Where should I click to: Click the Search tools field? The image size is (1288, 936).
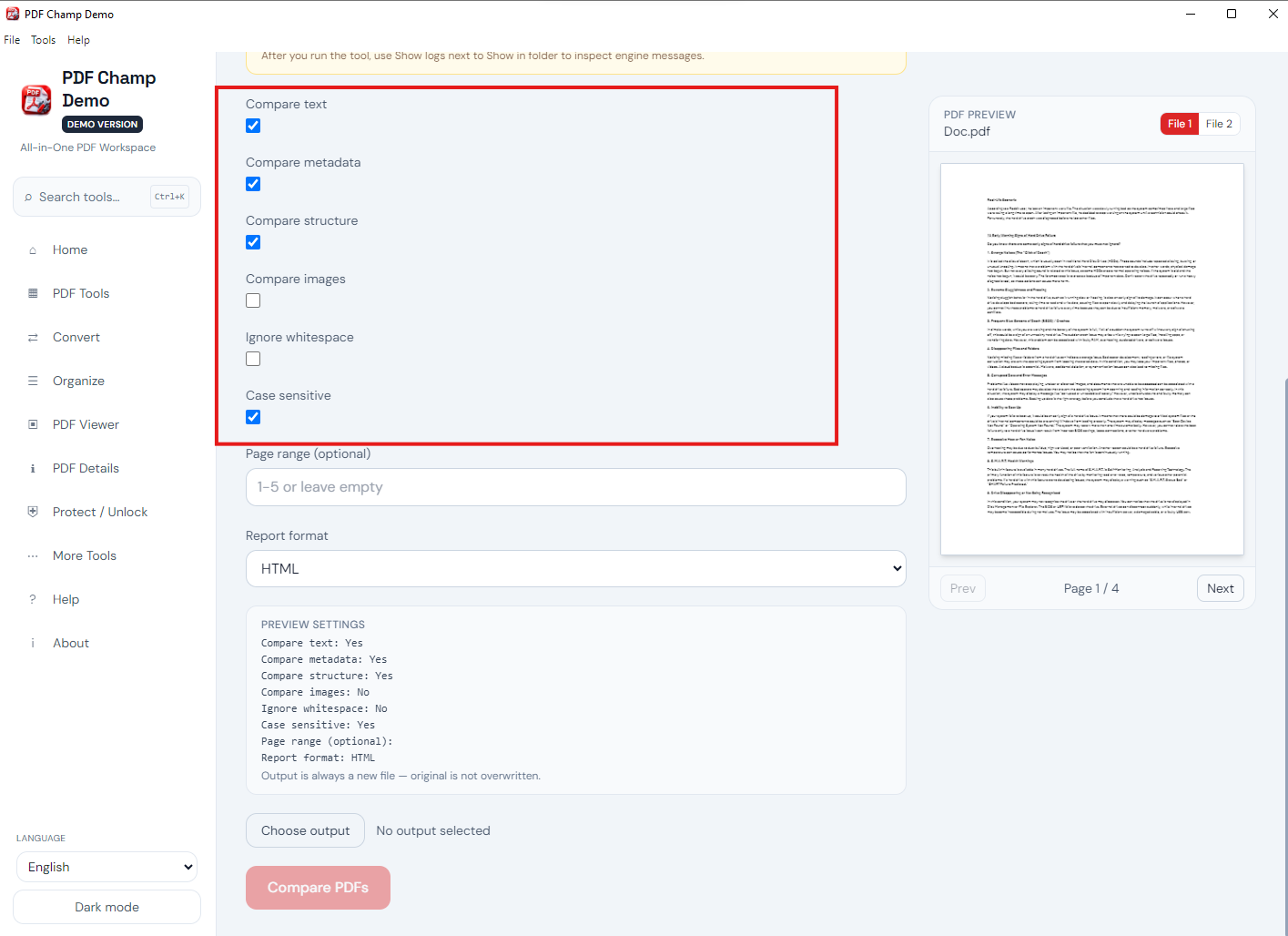[x=107, y=197]
